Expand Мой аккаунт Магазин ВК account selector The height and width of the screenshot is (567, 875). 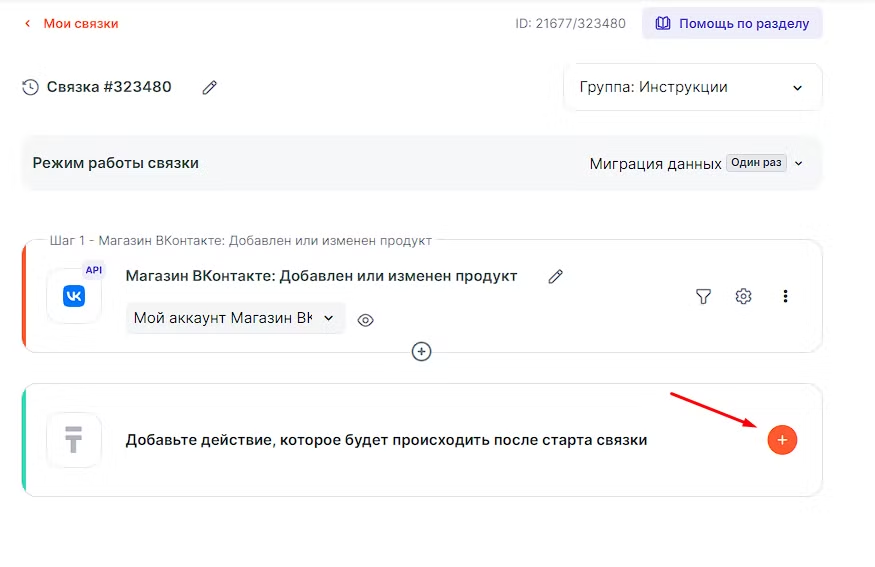point(235,318)
